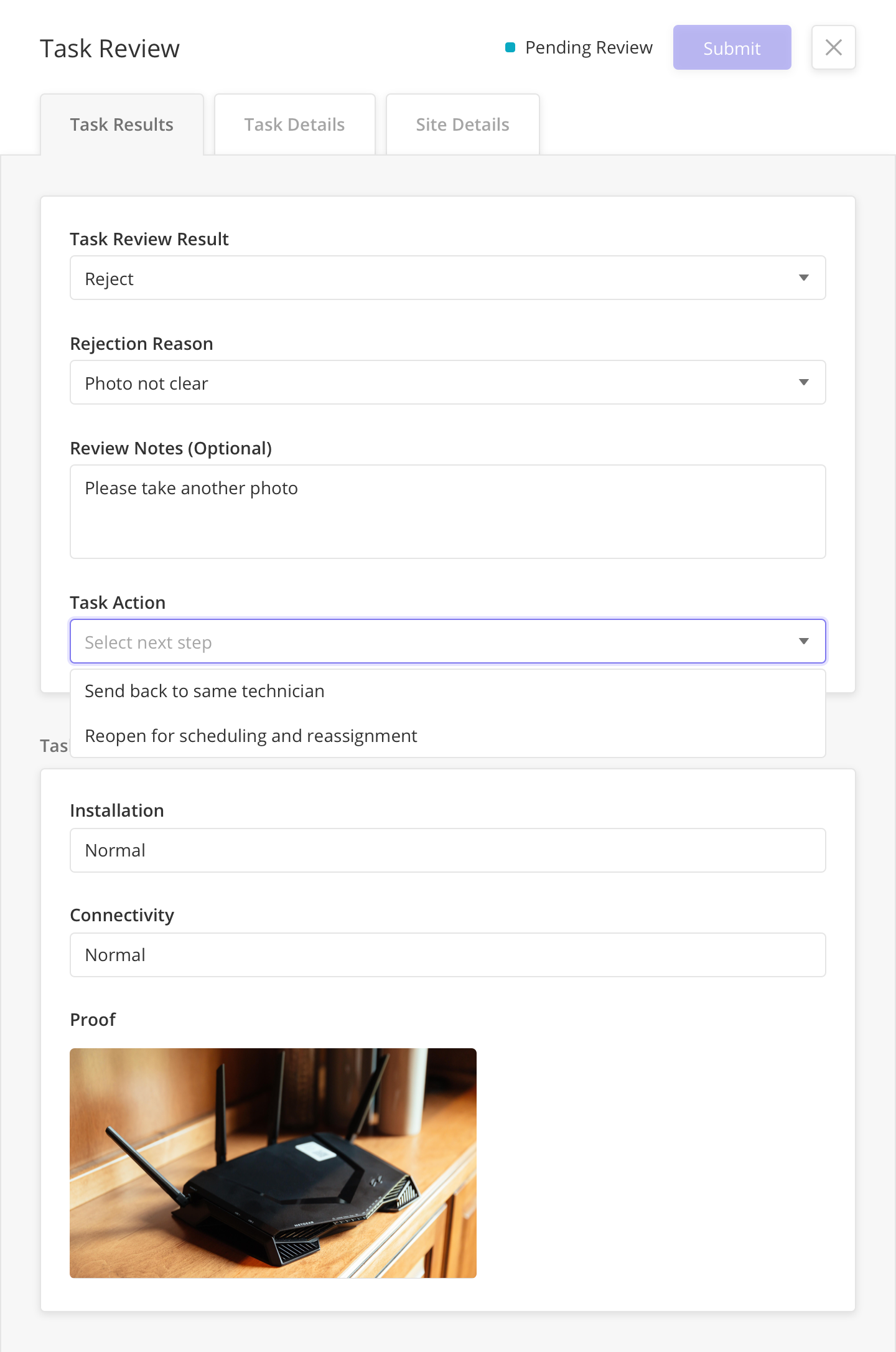Open the router proof photo thumbnail

(273, 1163)
